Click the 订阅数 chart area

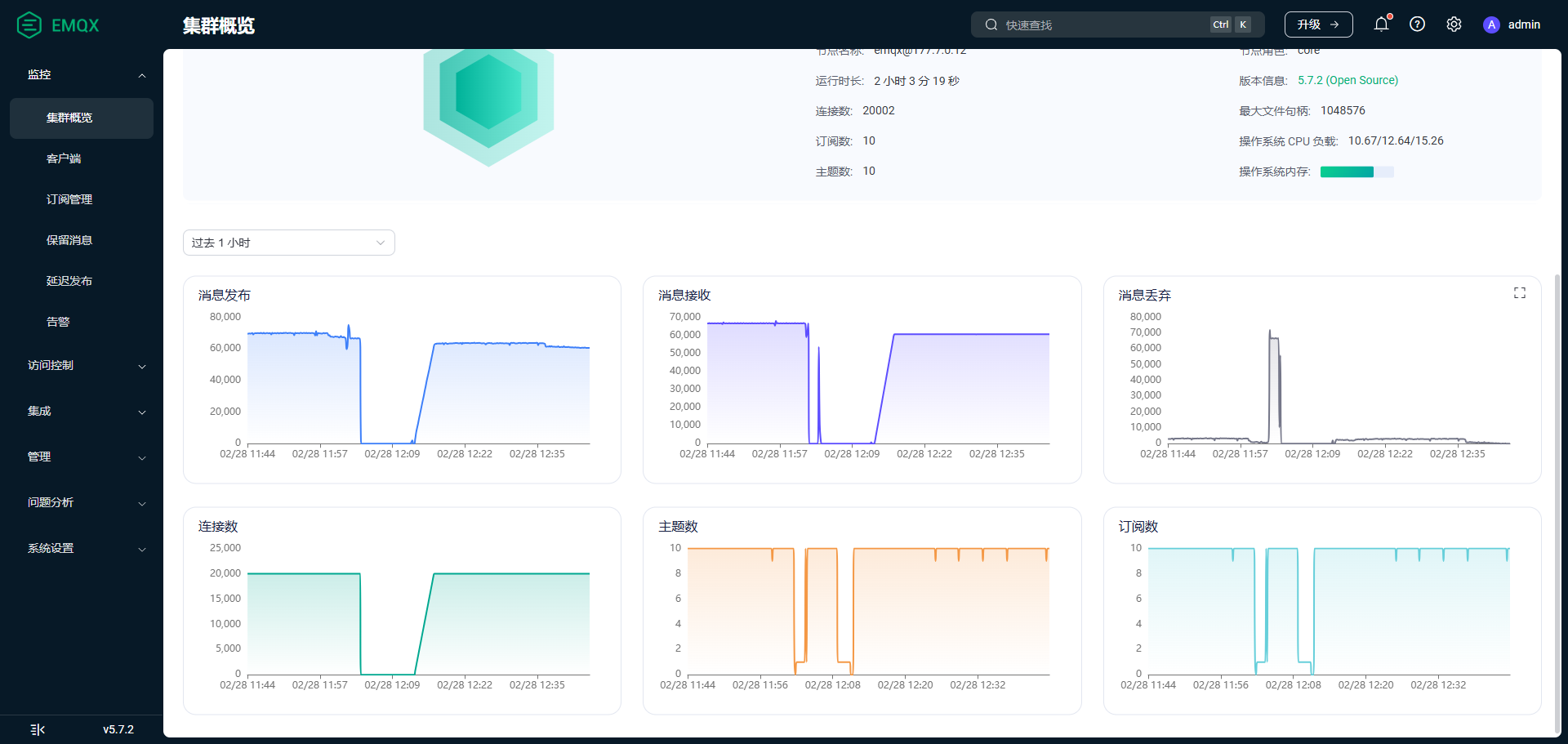pos(1329,613)
